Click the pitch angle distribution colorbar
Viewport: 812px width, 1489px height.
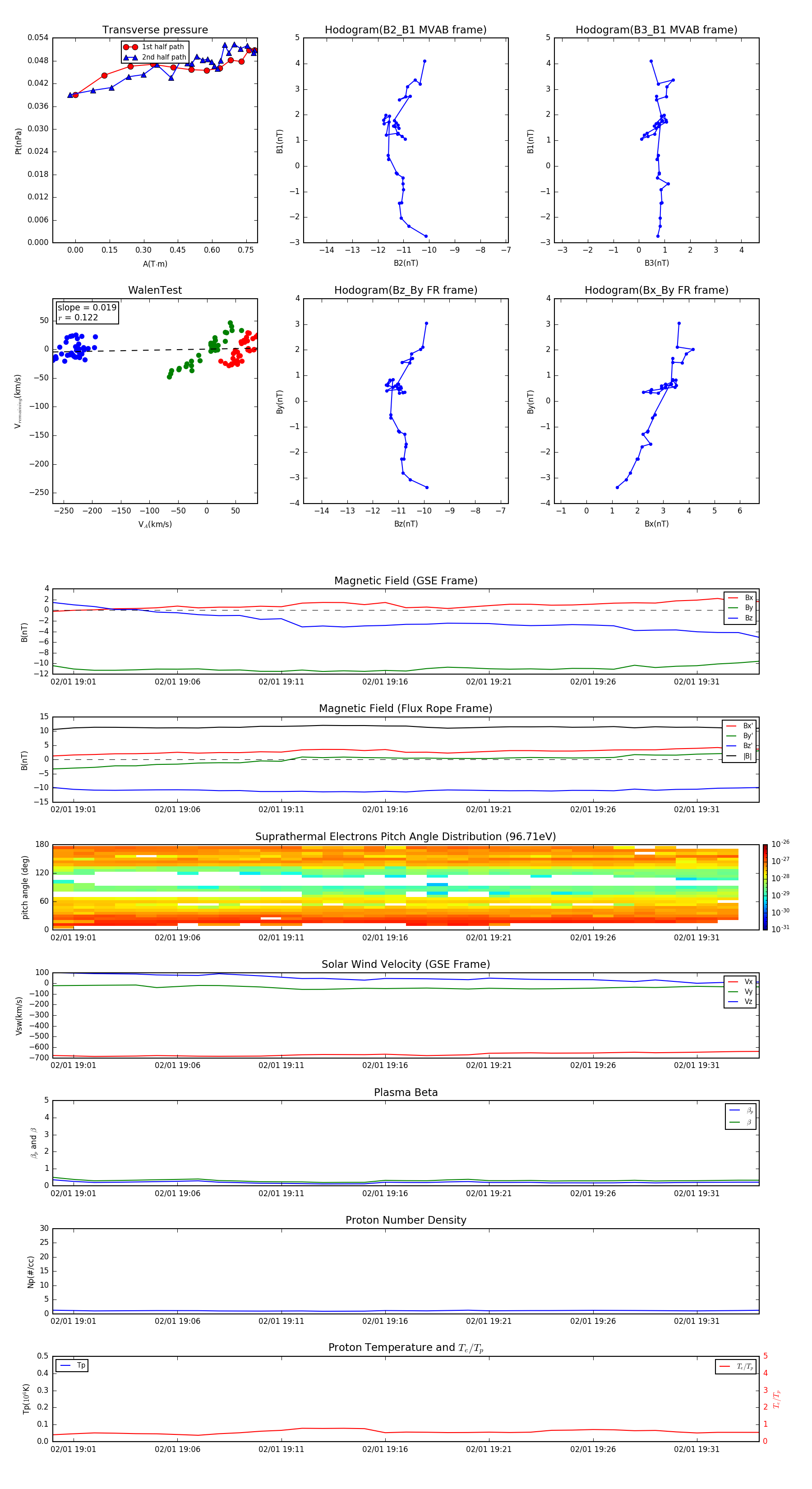[765, 887]
